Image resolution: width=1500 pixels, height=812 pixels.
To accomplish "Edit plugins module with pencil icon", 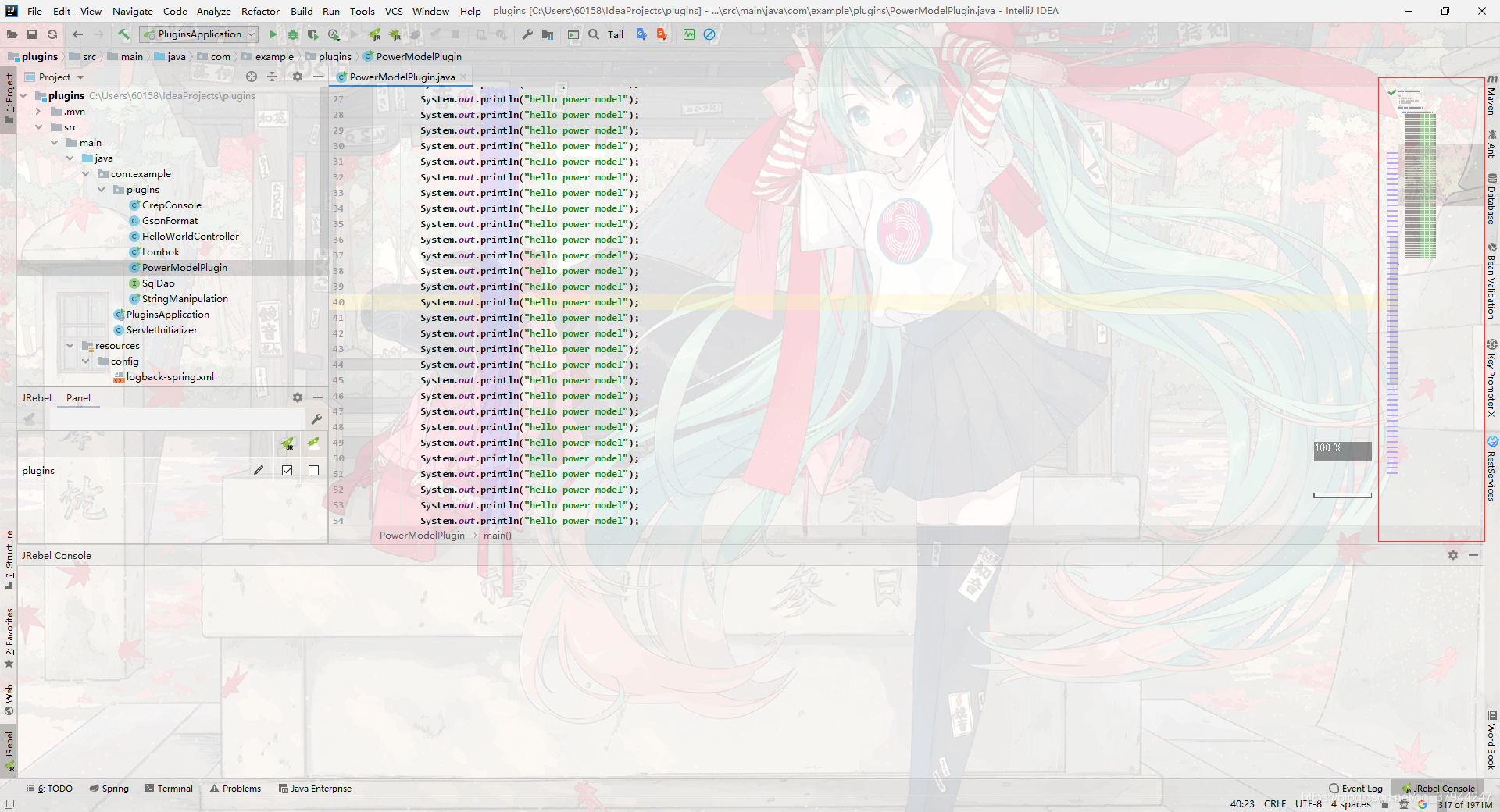I will click(259, 470).
